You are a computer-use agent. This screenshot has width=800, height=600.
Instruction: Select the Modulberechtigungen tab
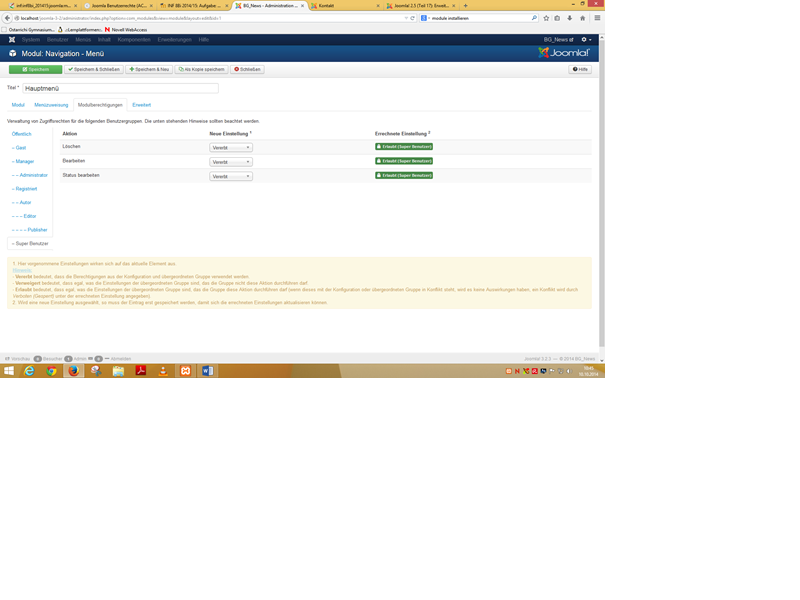pos(100,105)
